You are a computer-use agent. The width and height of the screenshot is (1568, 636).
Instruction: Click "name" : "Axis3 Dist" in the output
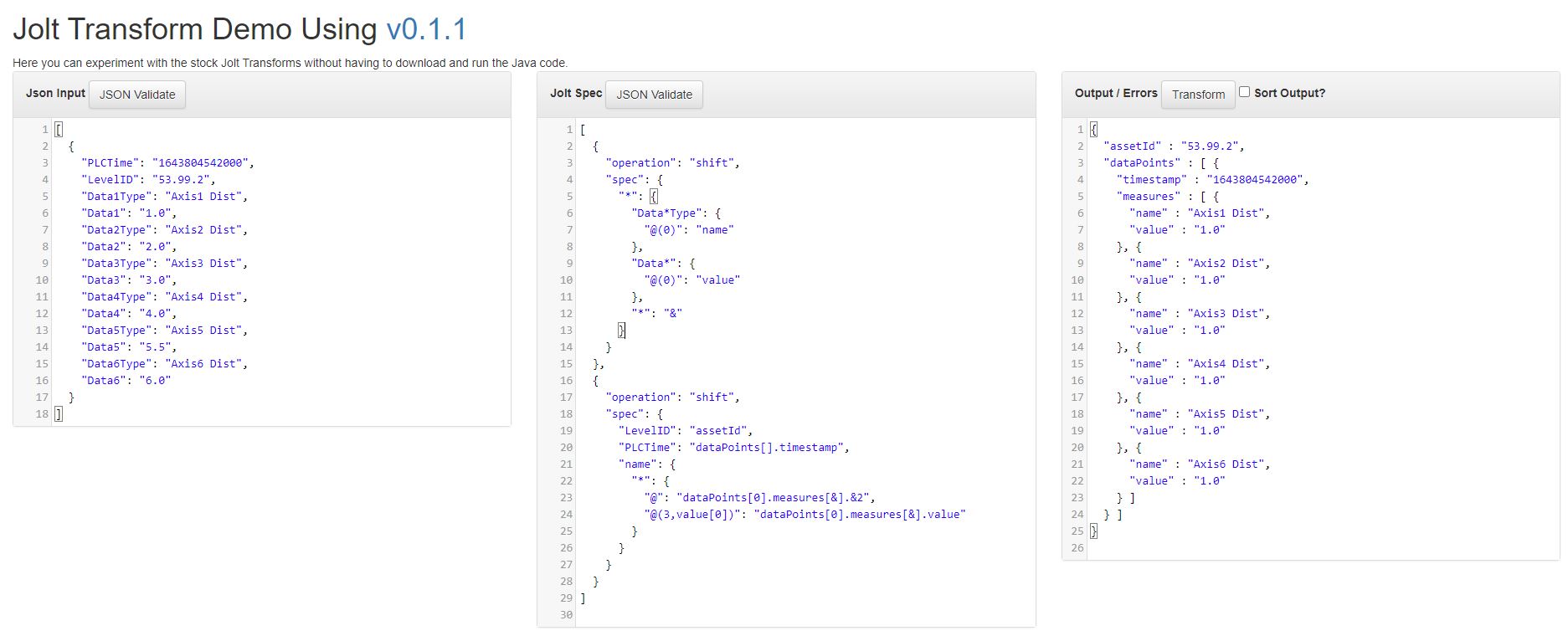tap(1200, 314)
